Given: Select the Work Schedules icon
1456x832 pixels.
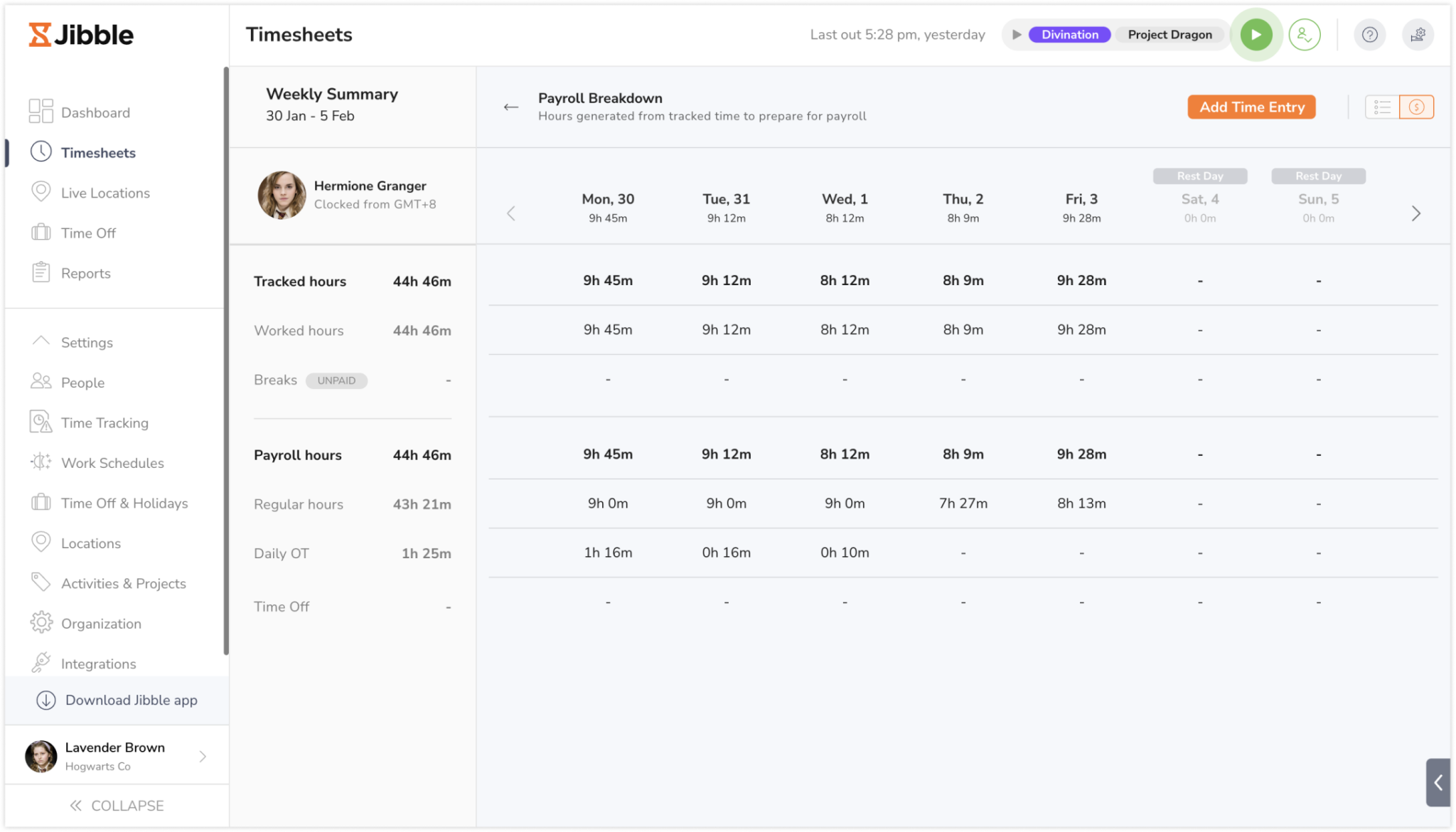Looking at the screenshot, I should 41,462.
